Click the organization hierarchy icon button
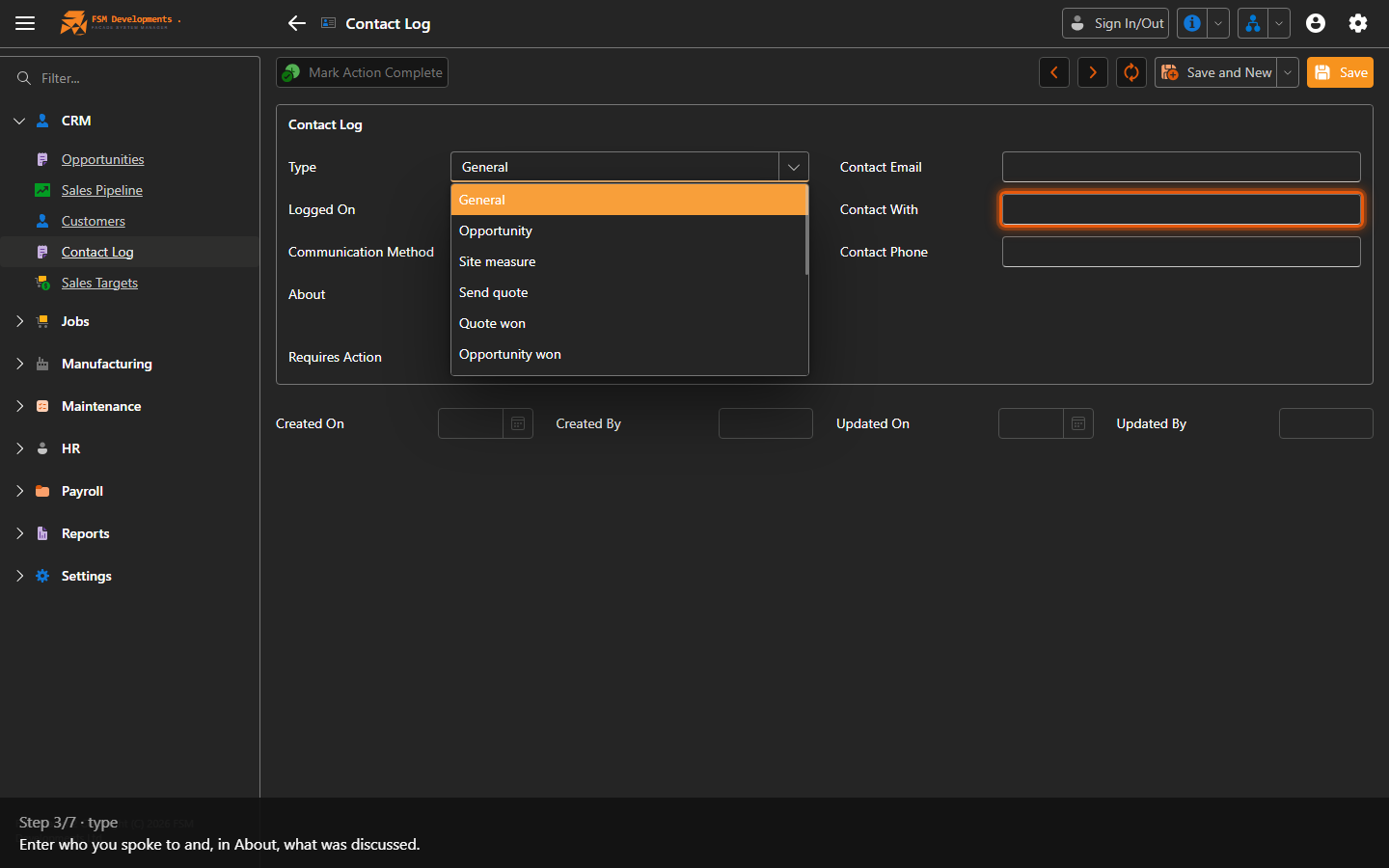This screenshot has width=1389, height=868. tap(1252, 23)
